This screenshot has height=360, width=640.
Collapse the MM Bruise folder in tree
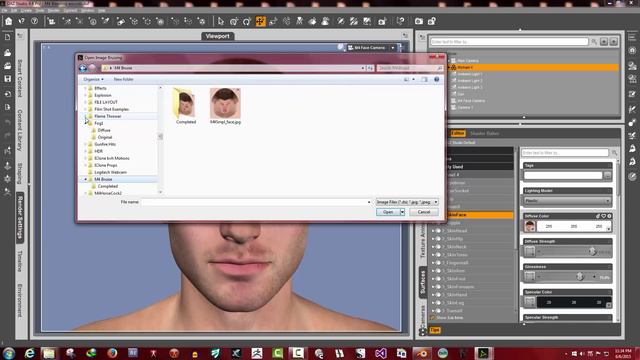[x=86, y=179]
